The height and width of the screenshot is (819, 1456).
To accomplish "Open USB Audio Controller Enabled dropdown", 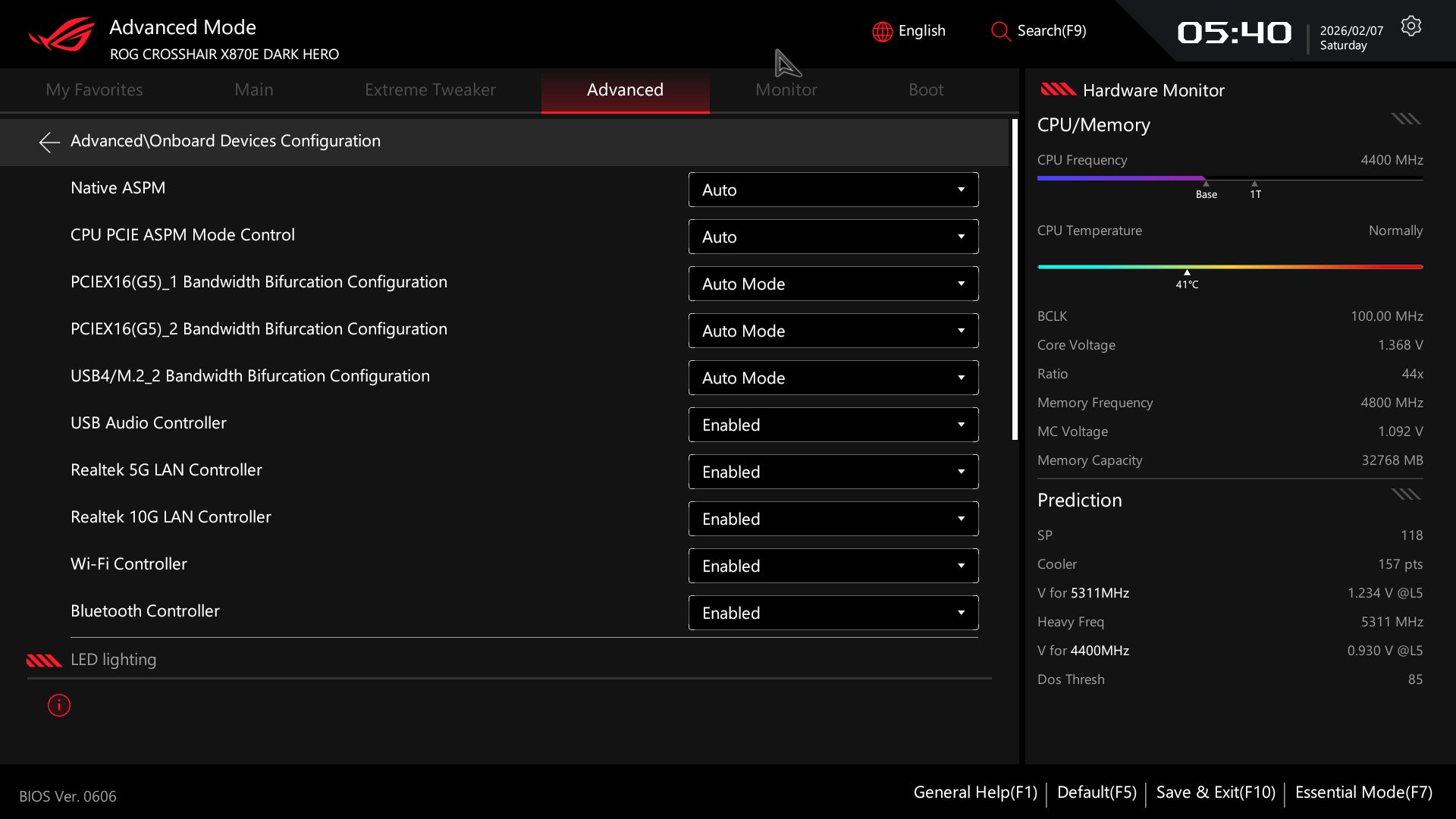I will coord(833,425).
